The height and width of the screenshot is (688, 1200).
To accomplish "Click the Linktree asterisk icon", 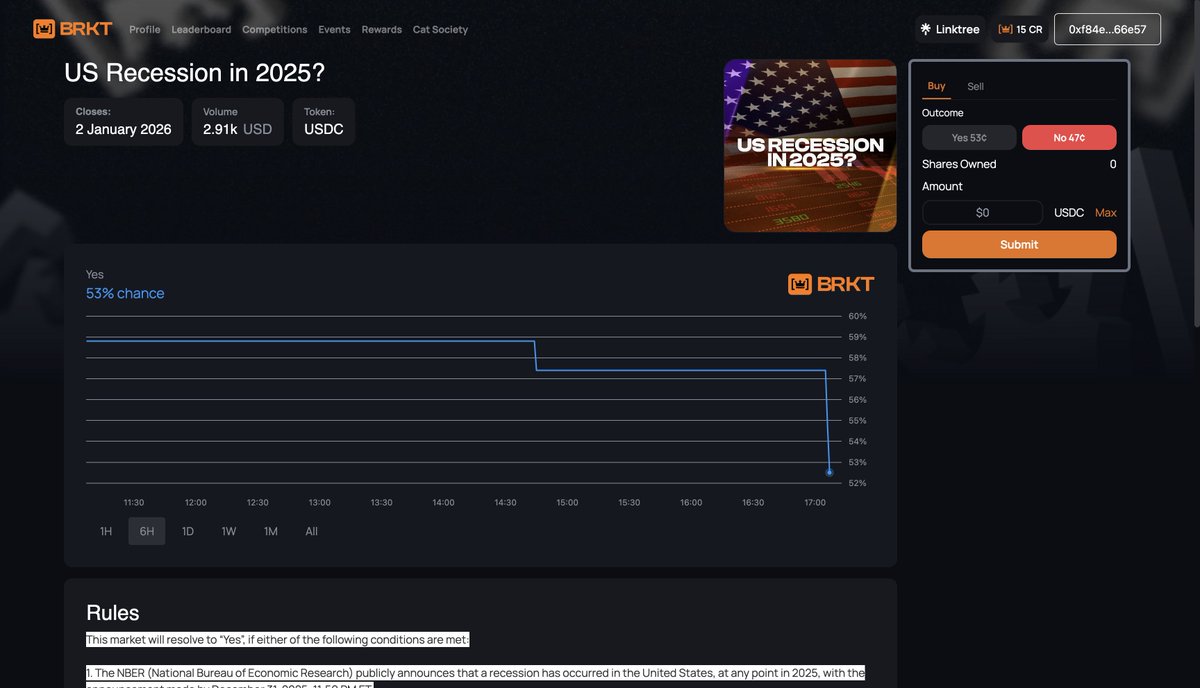I will point(926,29).
